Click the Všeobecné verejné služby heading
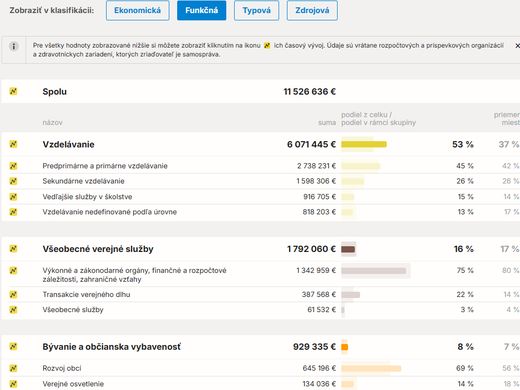The image size is (520, 390). pyautogui.click(x=98, y=249)
